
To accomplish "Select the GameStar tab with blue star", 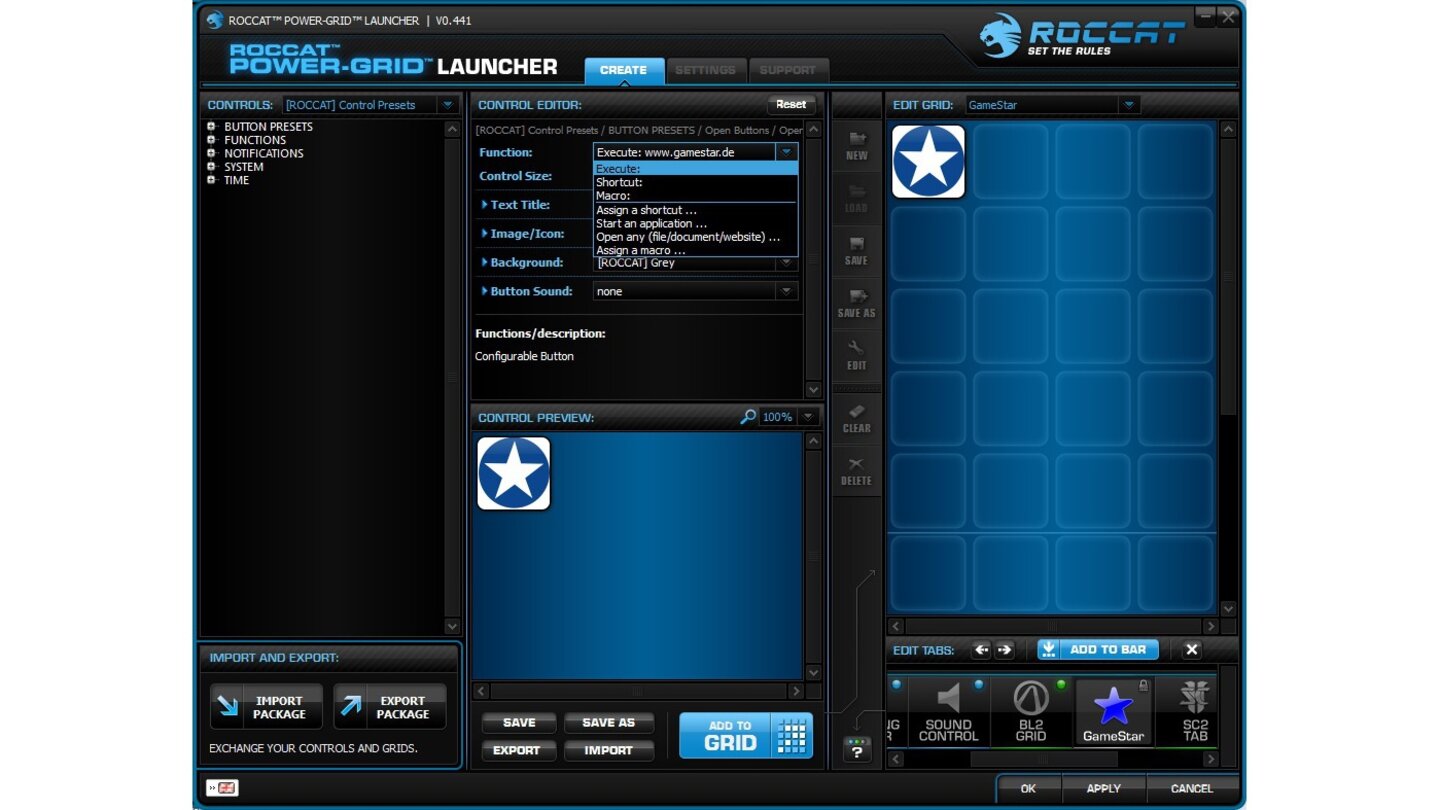I will 1113,712.
